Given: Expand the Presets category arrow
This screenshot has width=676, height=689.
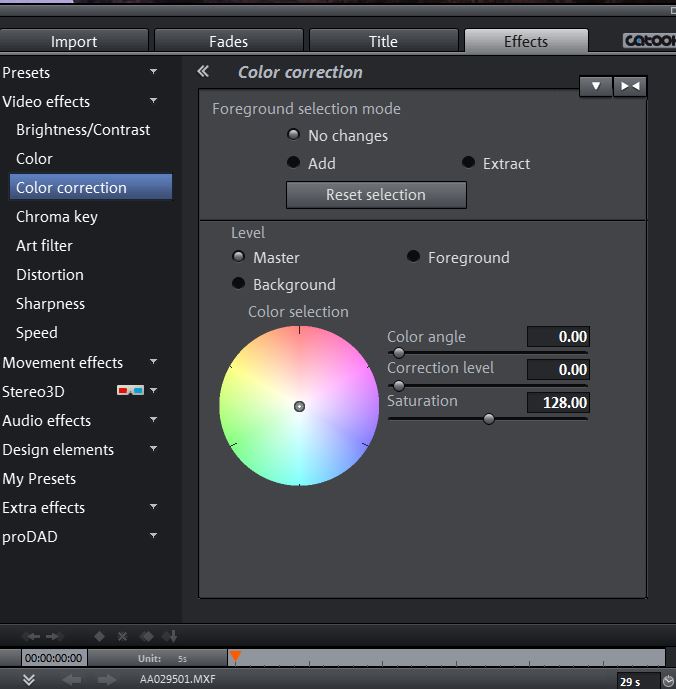Looking at the screenshot, I should coord(153,72).
